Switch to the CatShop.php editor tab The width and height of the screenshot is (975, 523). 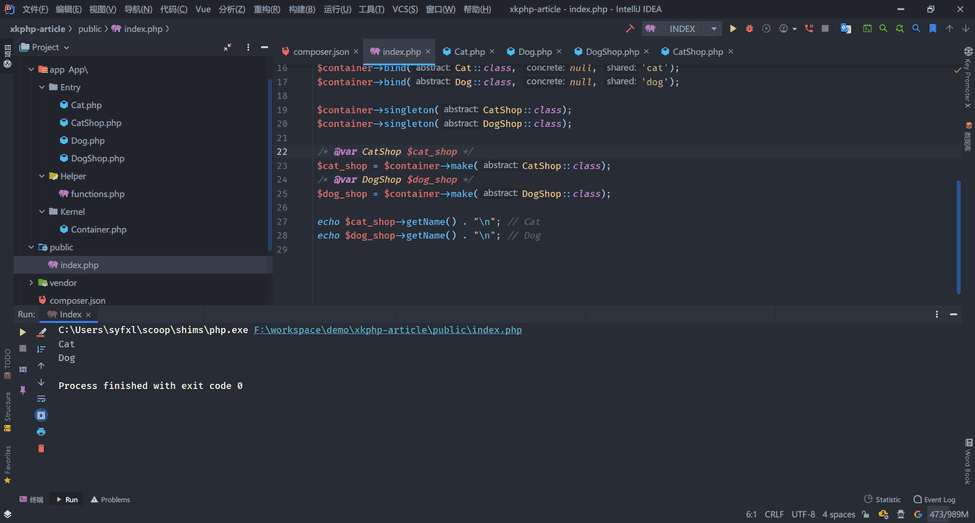pos(697,51)
